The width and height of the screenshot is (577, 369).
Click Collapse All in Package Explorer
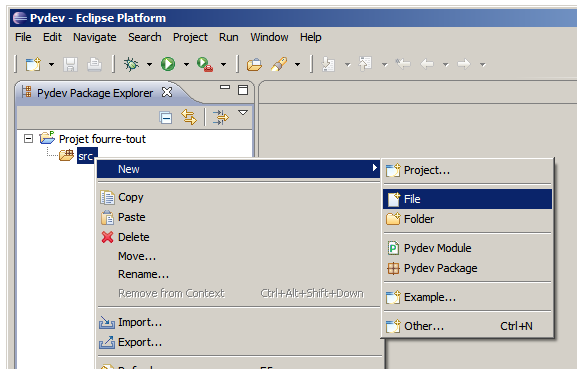pos(166,118)
